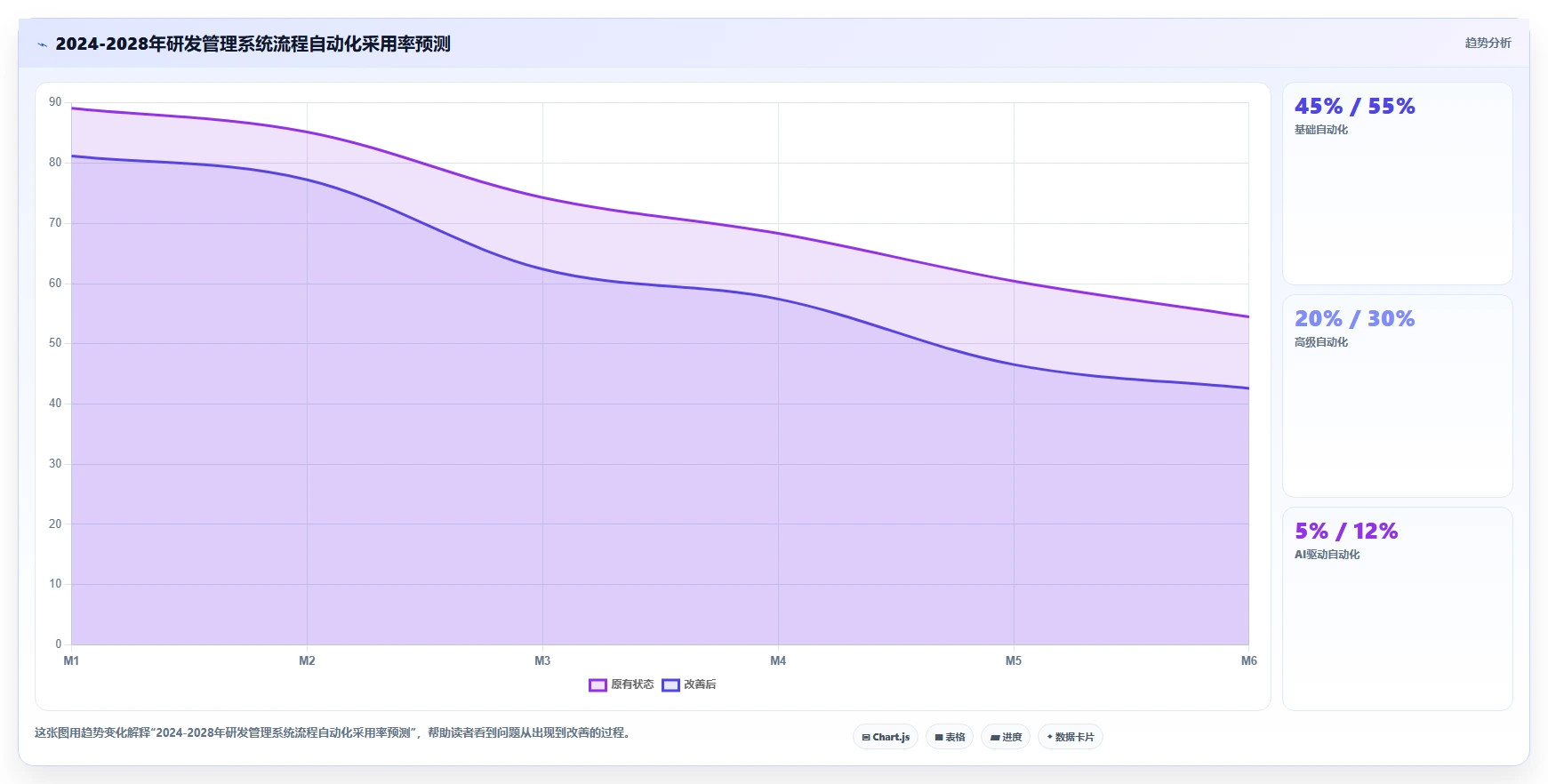Click the icon inside the 表格 tag
This screenshot has width=1548, height=784.
pos(939,738)
